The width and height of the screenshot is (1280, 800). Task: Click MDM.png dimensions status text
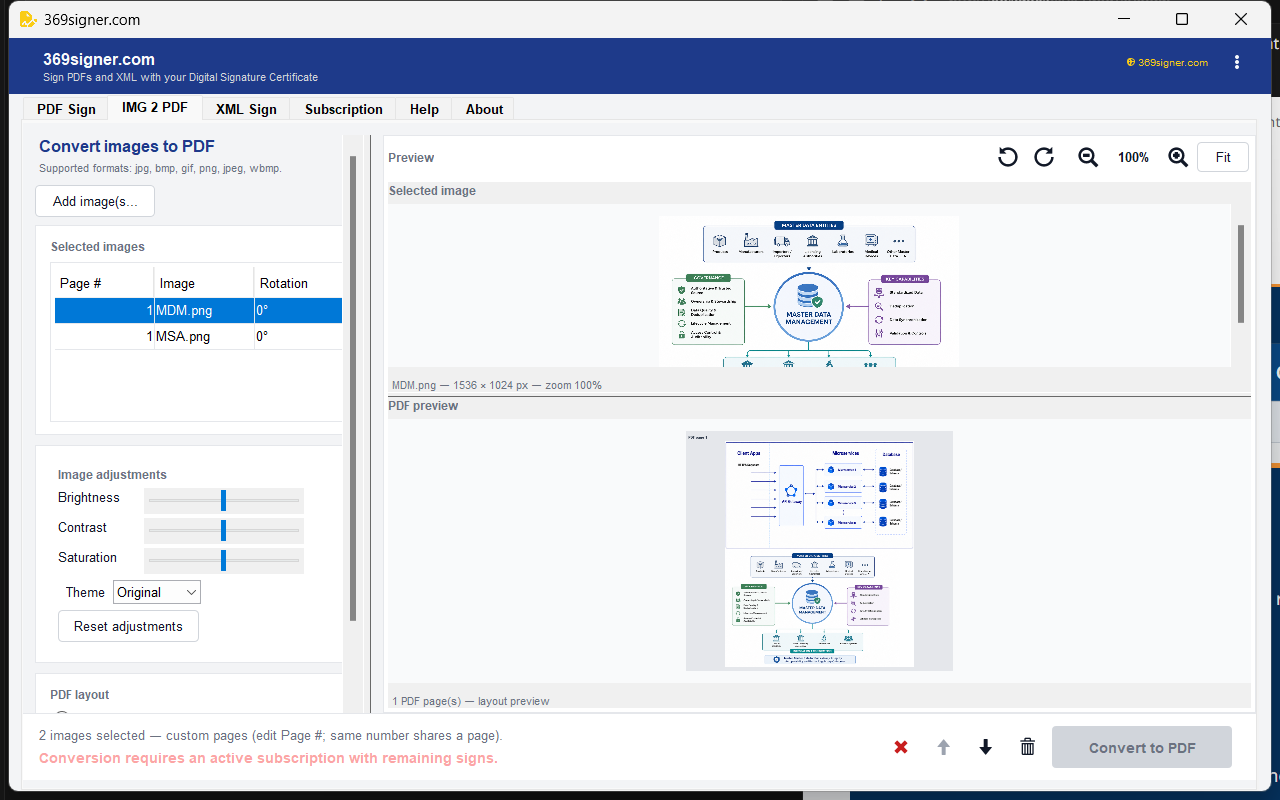coord(496,385)
